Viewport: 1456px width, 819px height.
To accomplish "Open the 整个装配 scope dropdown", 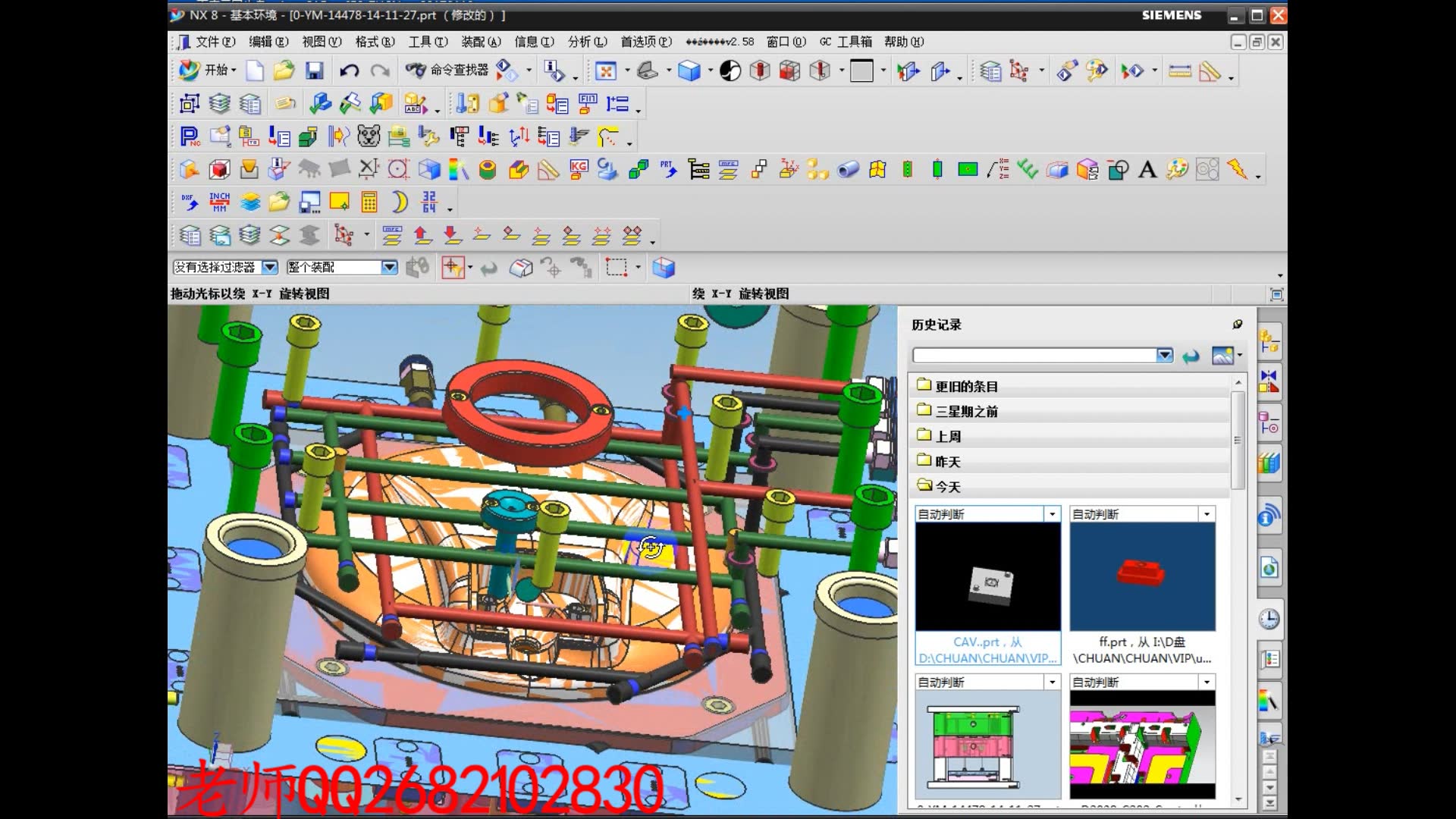I will coord(390,267).
